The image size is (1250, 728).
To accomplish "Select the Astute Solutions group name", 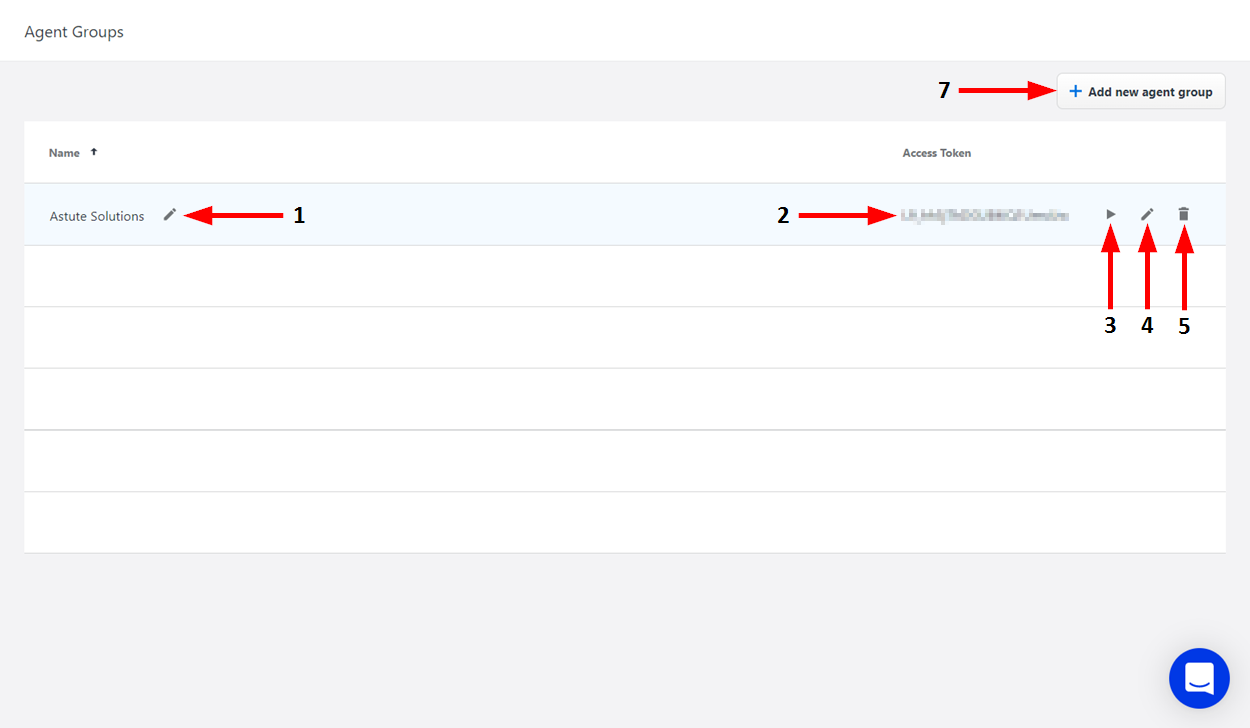I will pyautogui.click(x=97, y=216).
